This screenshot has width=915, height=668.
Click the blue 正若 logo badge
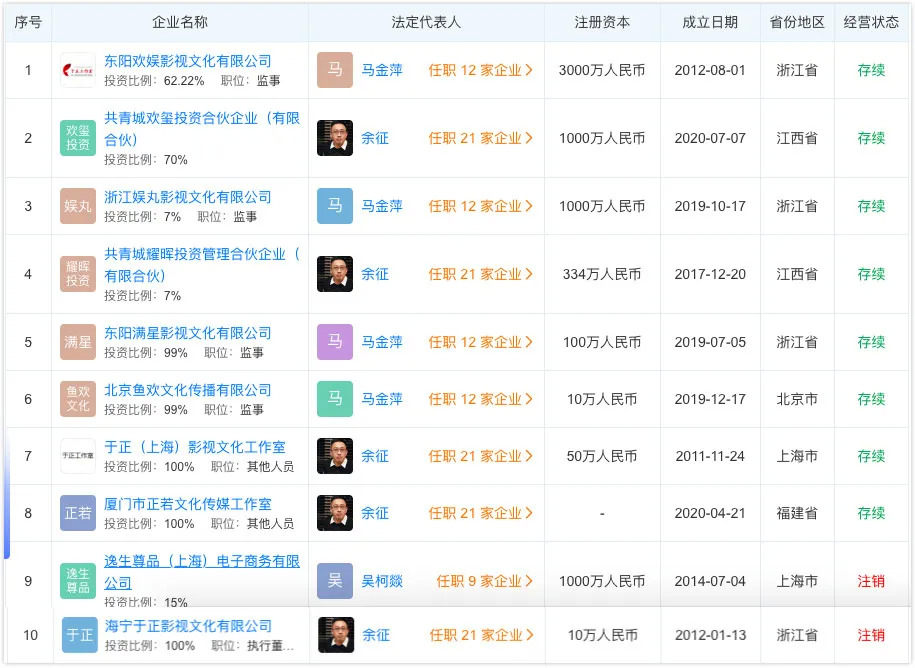78,513
